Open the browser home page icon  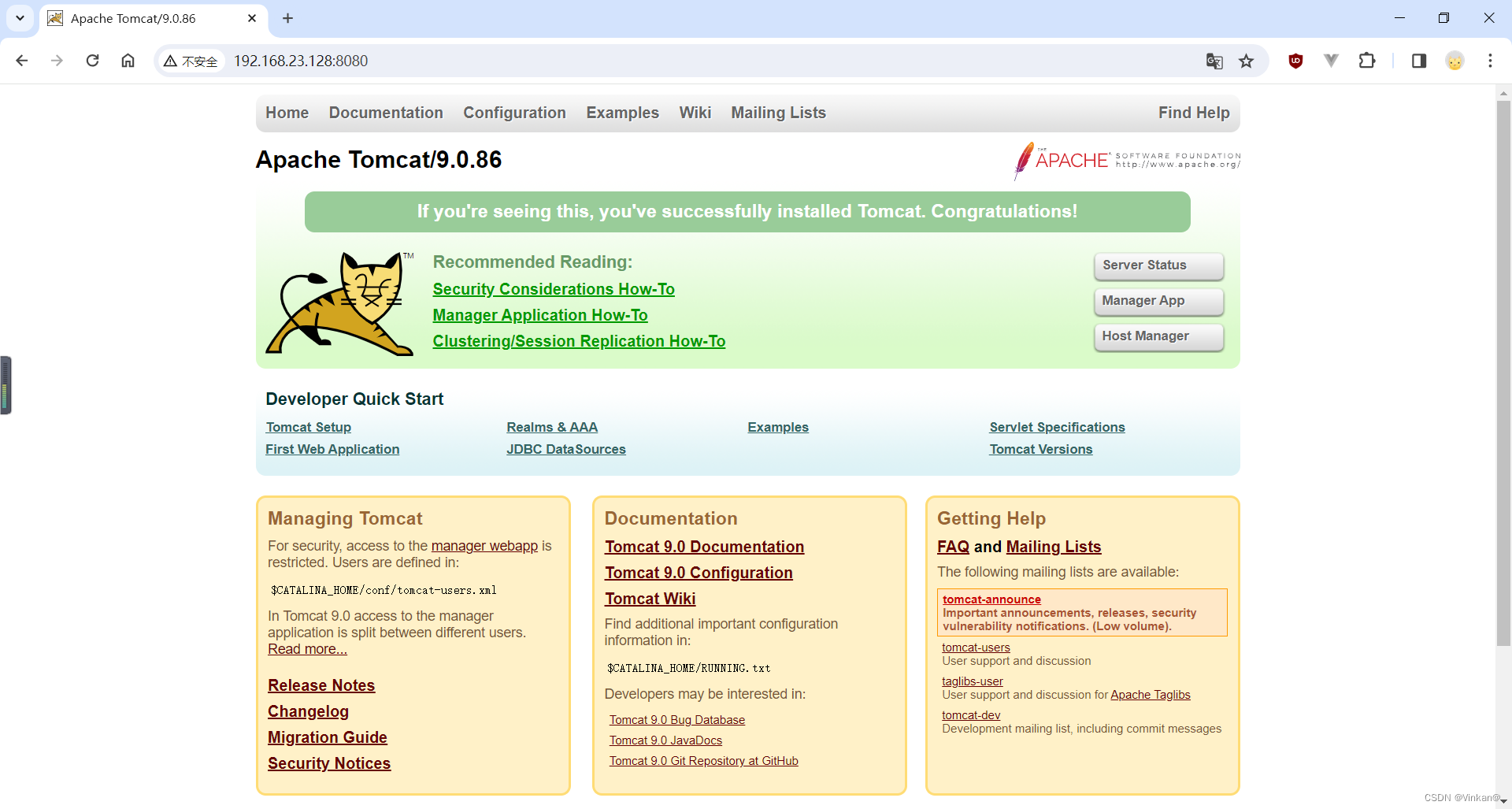(x=128, y=61)
